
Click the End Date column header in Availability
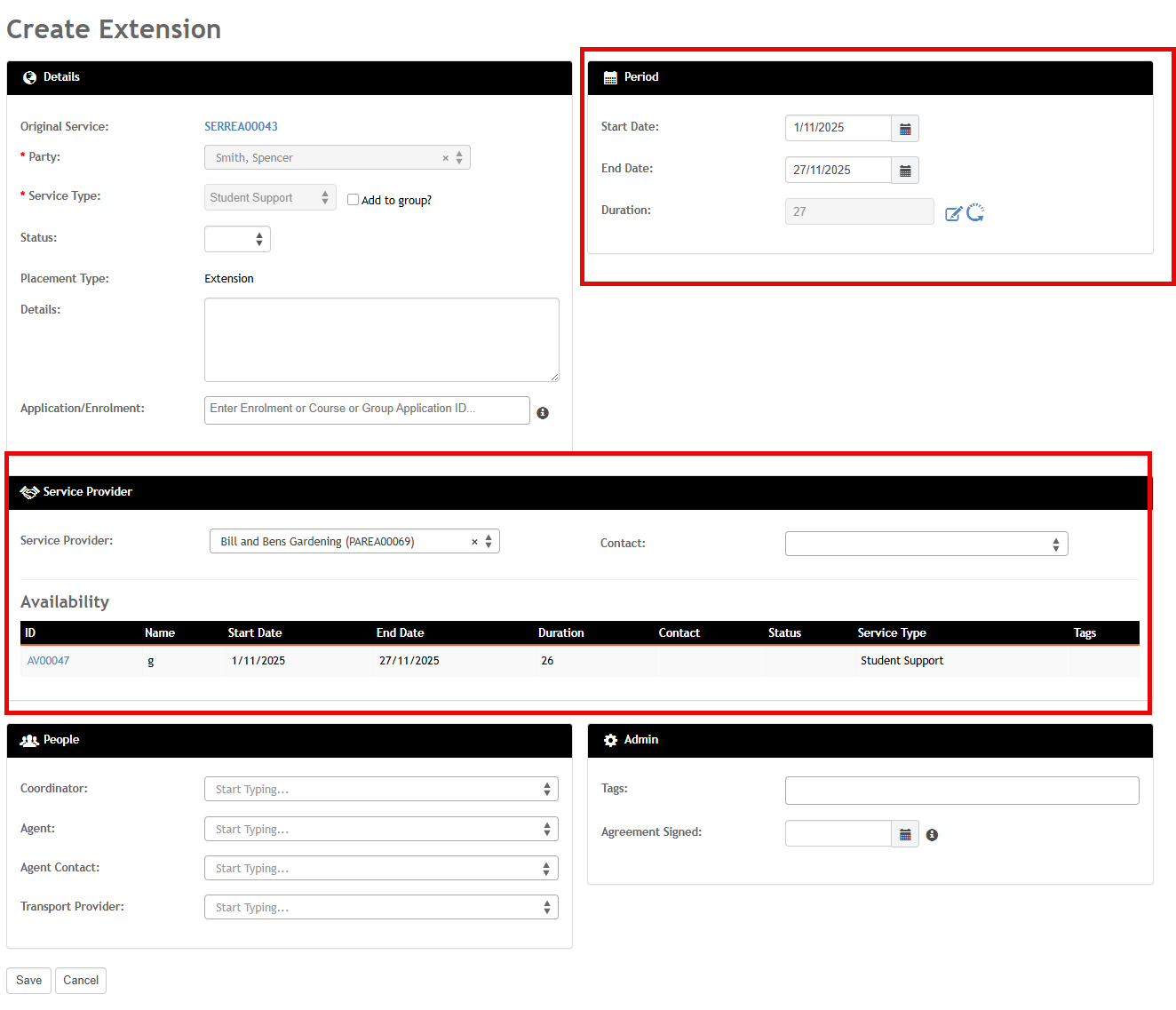(x=400, y=633)
